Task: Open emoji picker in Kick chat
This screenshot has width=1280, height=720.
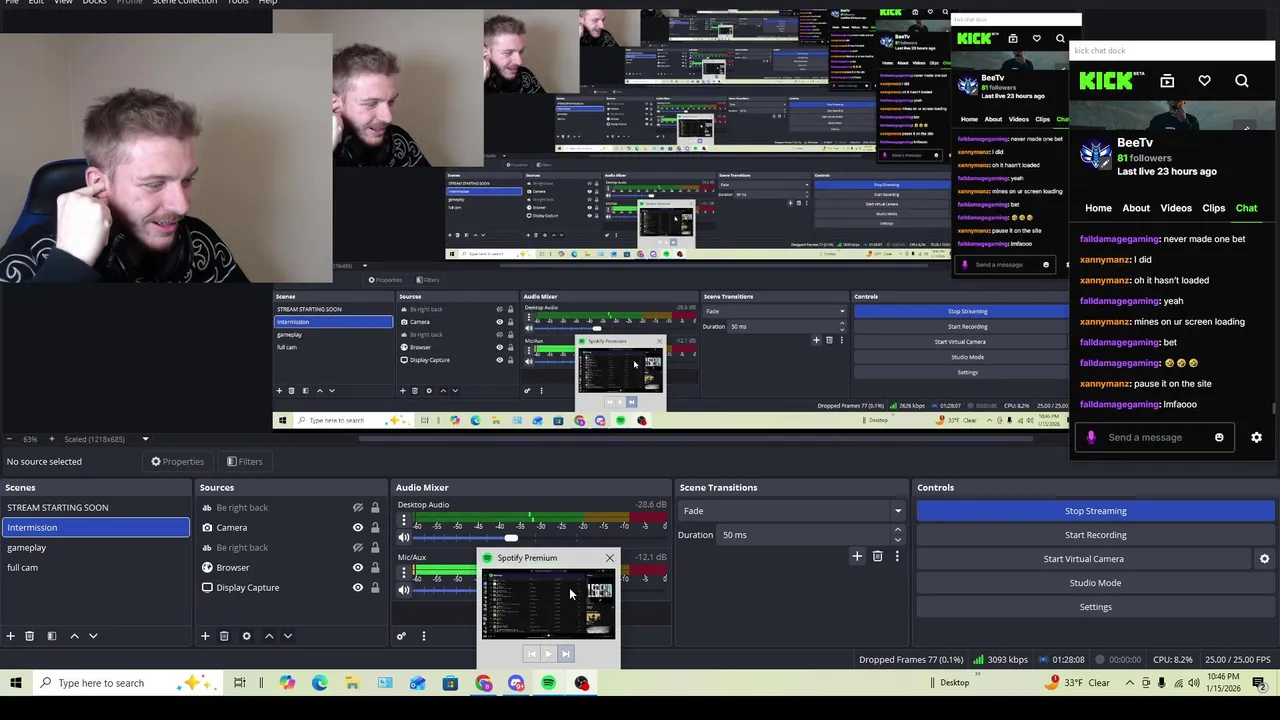Action: pyautogui.click(x=1219, y=437)
